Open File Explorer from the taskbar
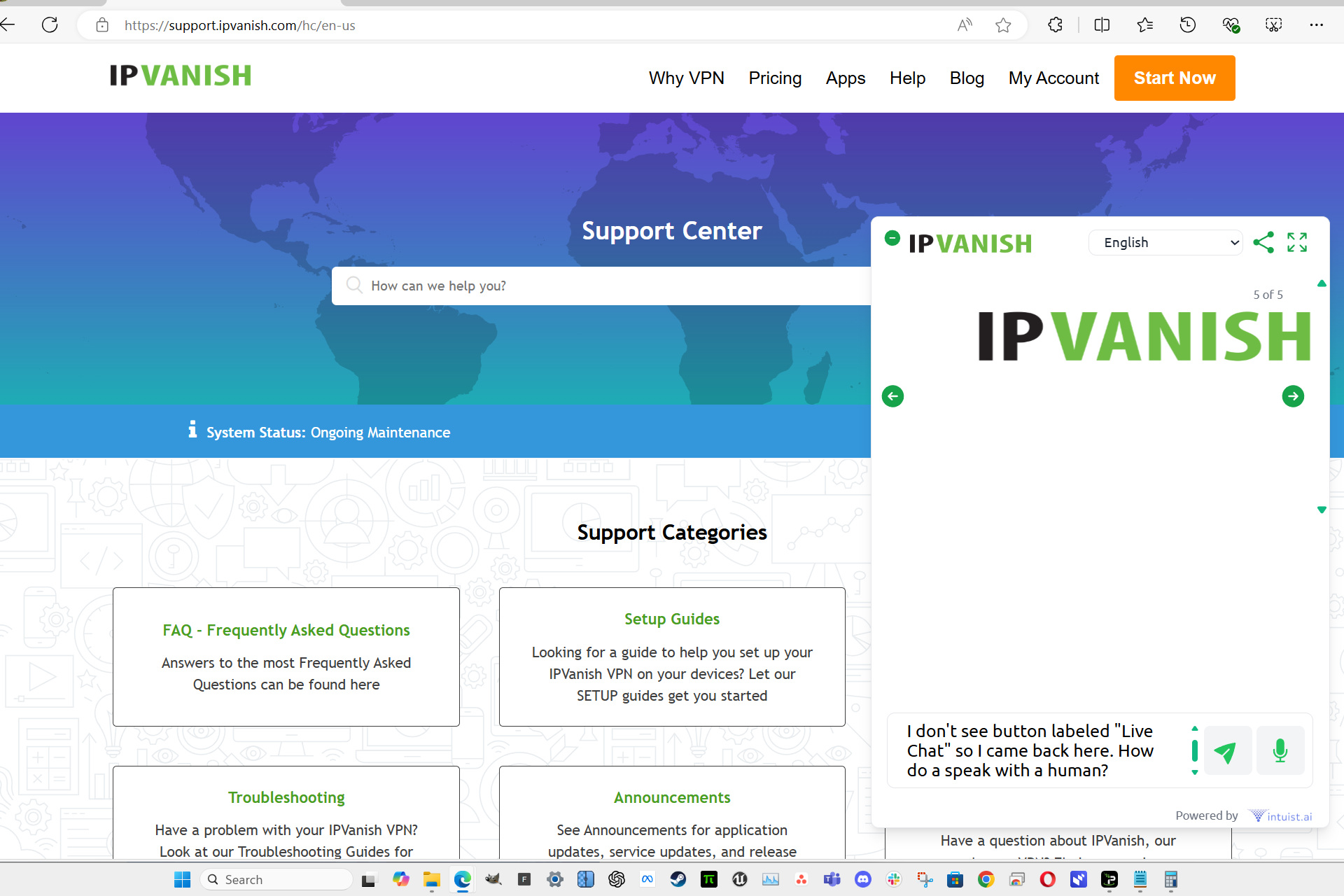This screenshot has height=896, width=1344. click(x=432, y=879)
